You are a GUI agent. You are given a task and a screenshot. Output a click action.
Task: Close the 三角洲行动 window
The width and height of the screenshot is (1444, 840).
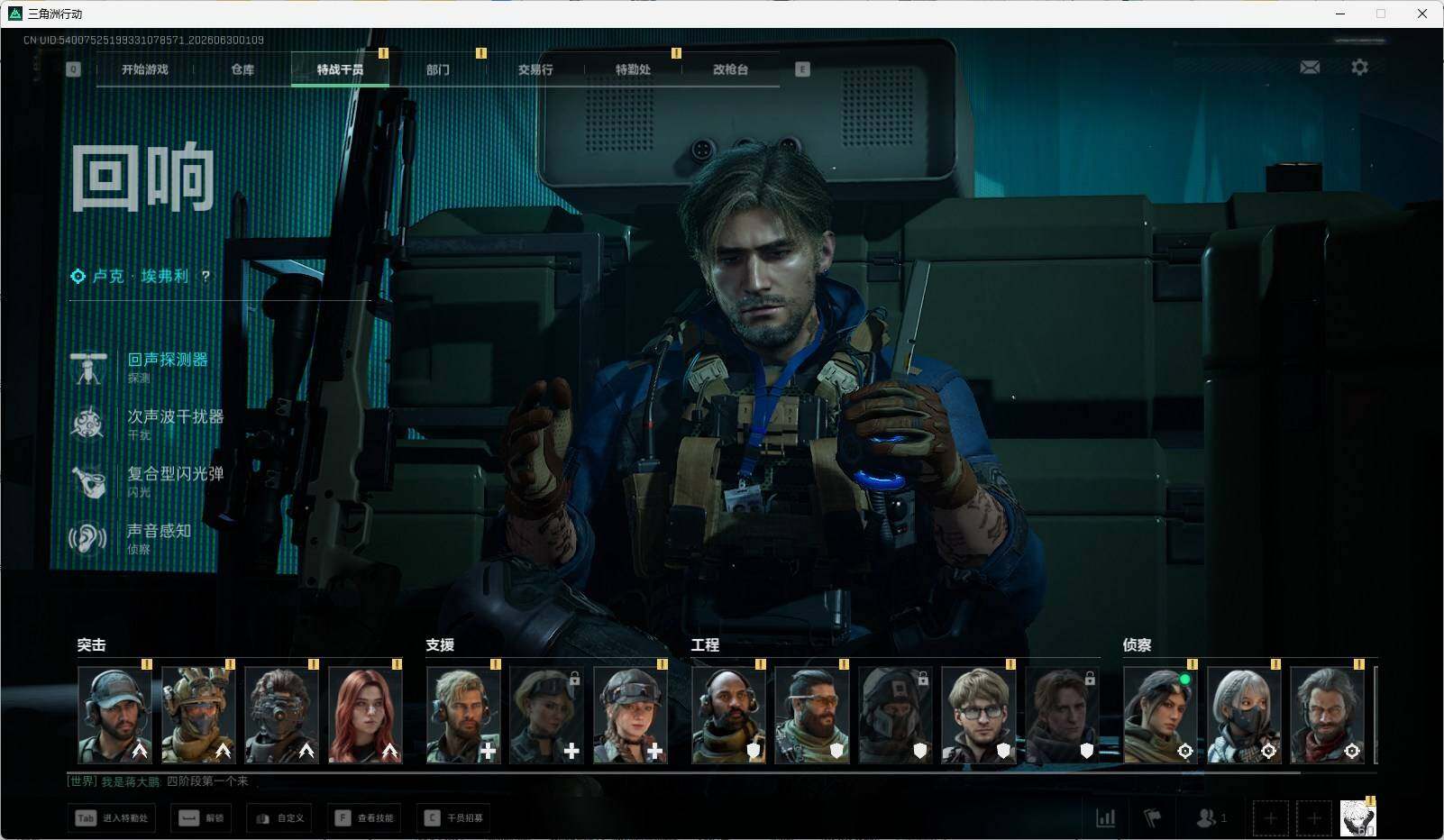(x=1422, y=14)
